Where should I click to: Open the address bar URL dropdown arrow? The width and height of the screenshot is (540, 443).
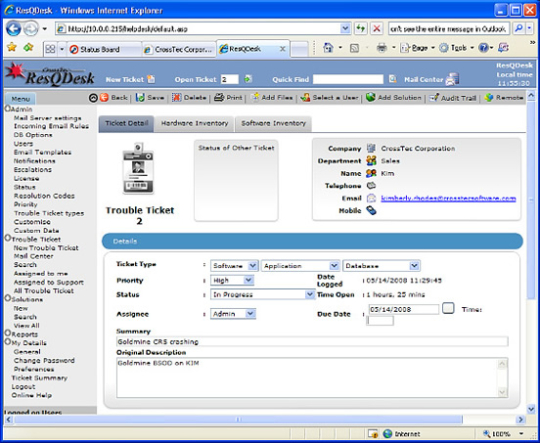point(345,29)
